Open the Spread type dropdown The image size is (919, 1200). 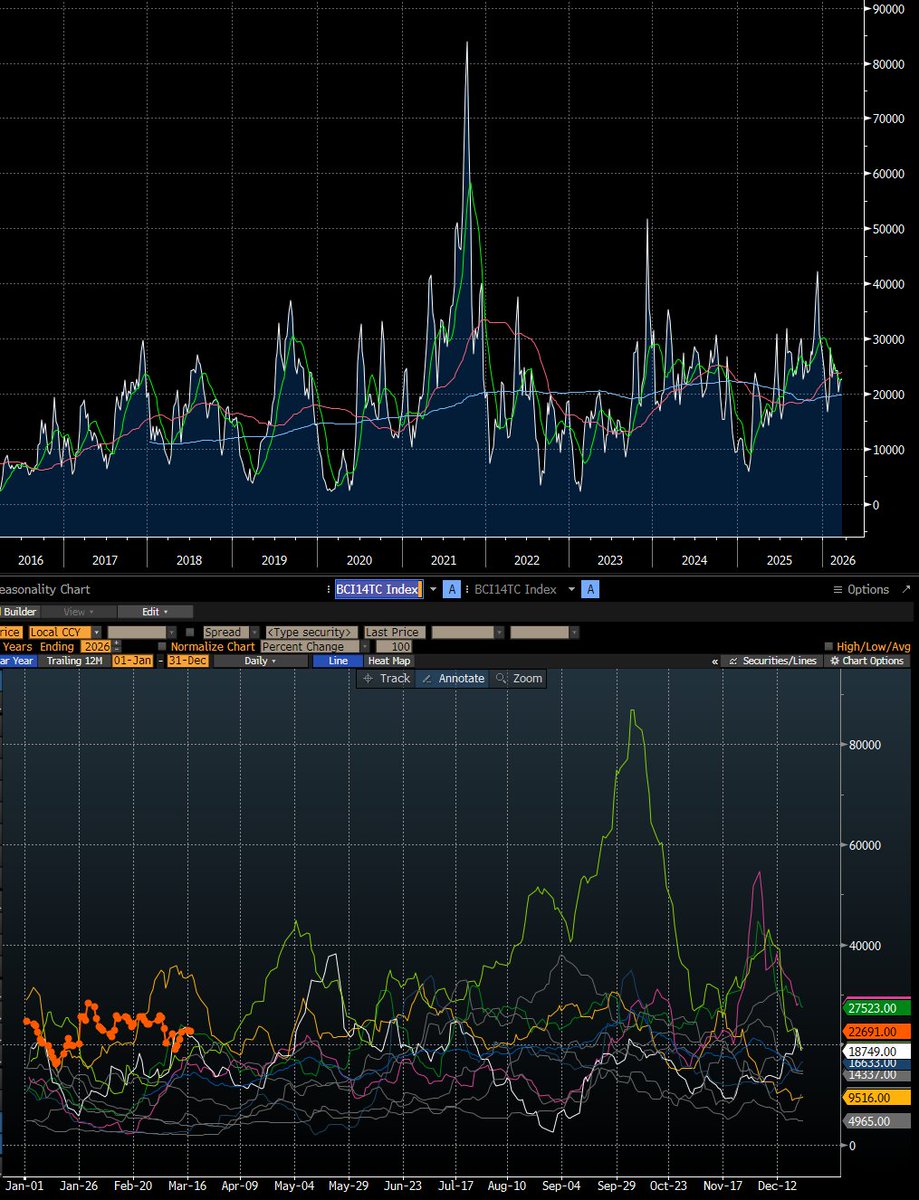point(232,632)
